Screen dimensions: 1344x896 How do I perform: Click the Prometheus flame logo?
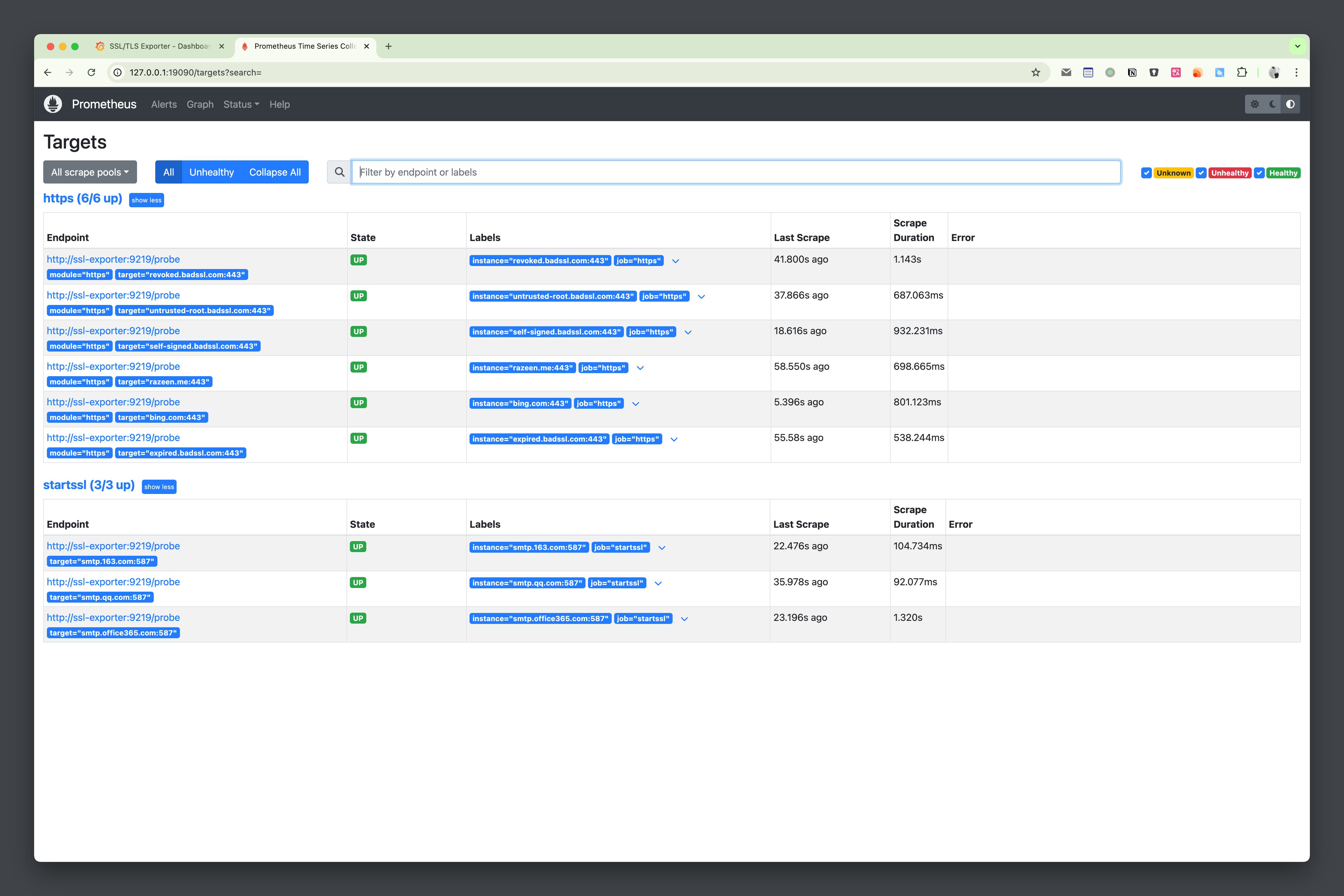[53, 104]
